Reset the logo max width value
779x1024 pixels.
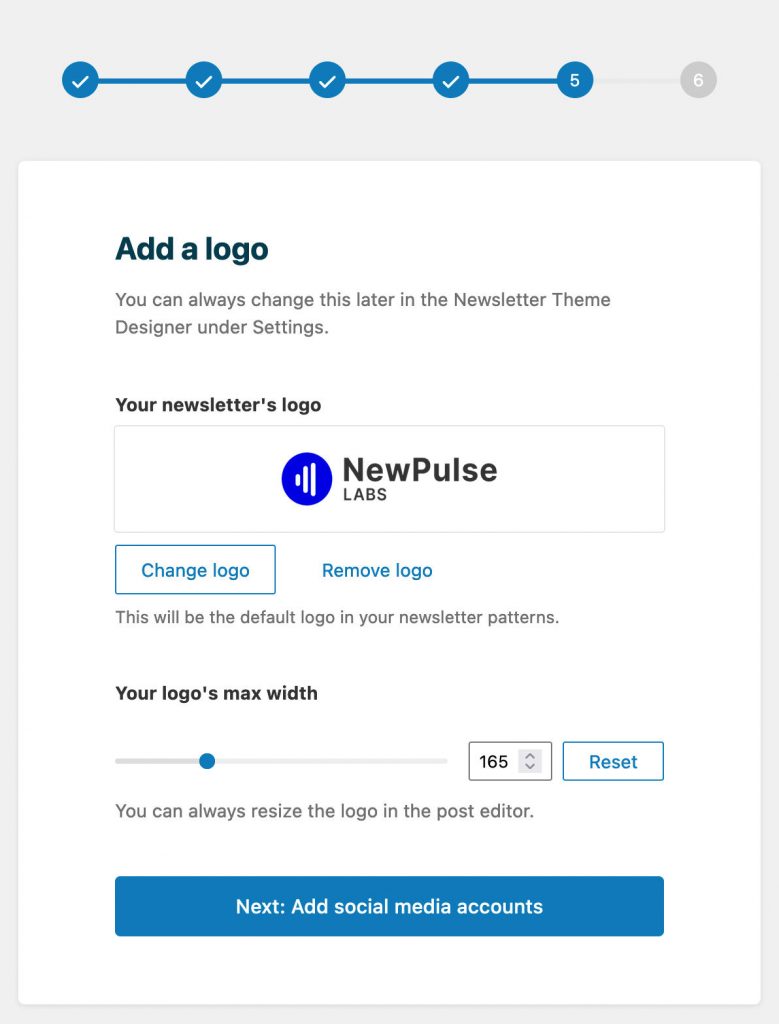[x=613, y=761]
